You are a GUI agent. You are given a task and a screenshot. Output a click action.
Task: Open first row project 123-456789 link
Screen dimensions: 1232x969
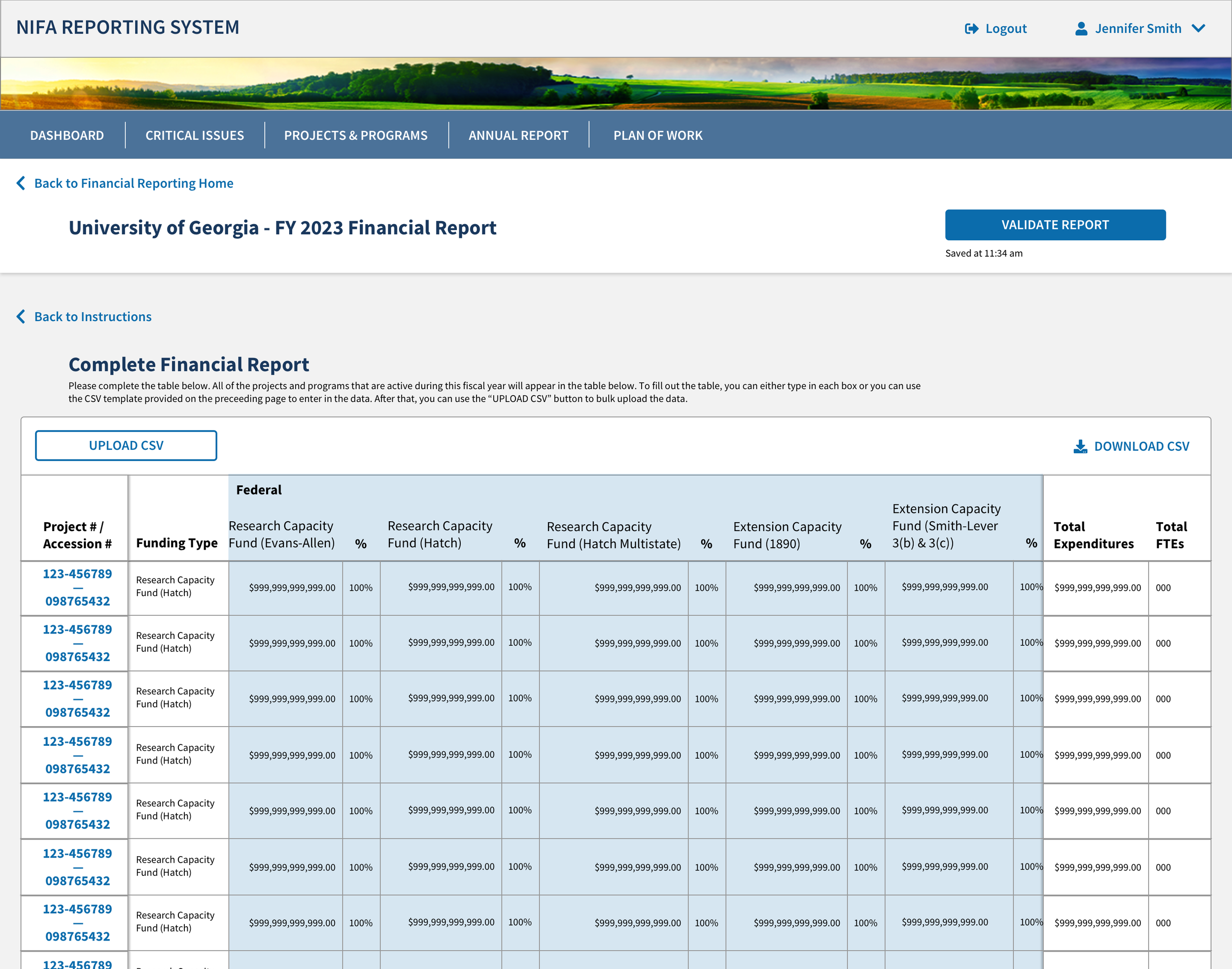pos(78,574)
